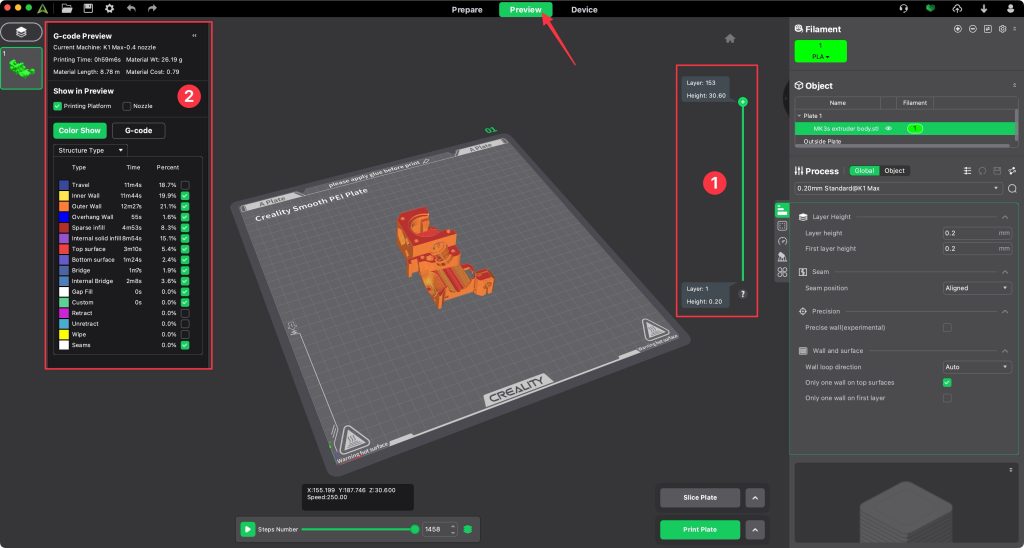The image size is (1024, 548).
Task: Click the home view icon above layer slider
Action: point(730,38)
